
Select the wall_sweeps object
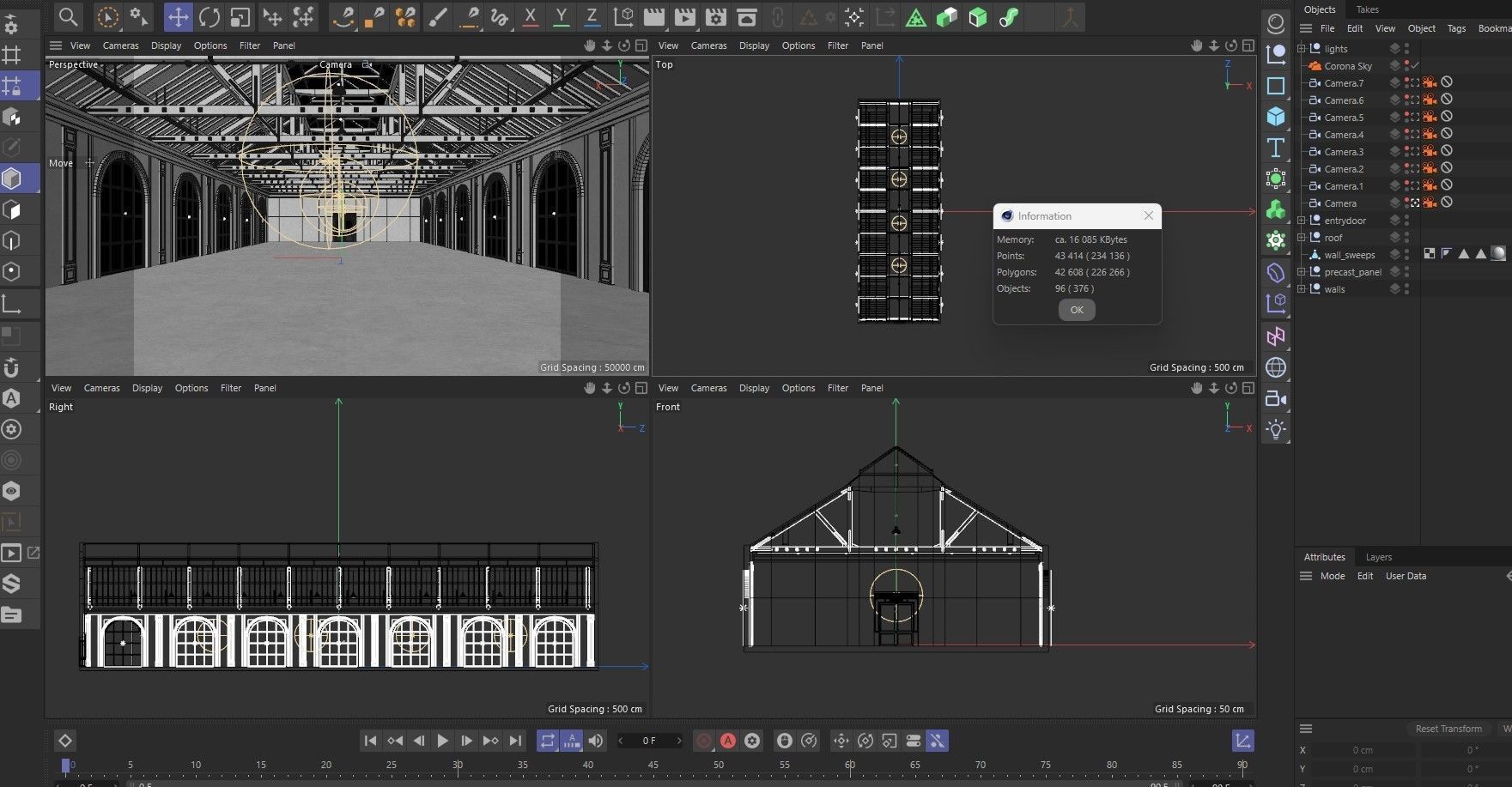coord(1349,255)
